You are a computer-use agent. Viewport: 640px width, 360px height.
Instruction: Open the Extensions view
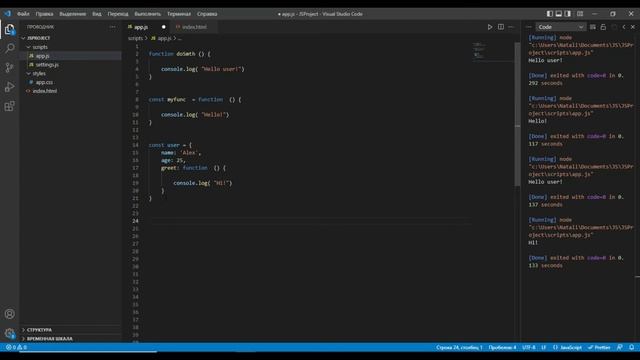9,106
